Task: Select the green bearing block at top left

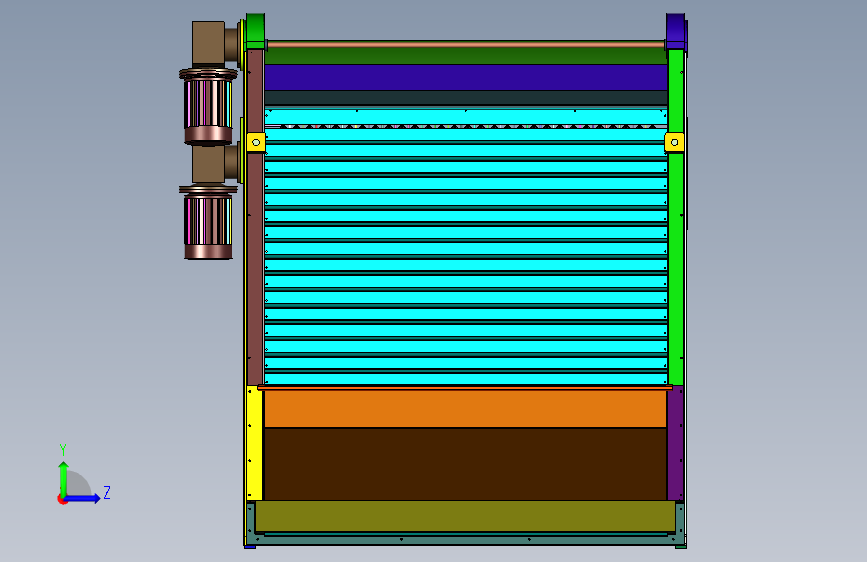Action: pos(255,31)
